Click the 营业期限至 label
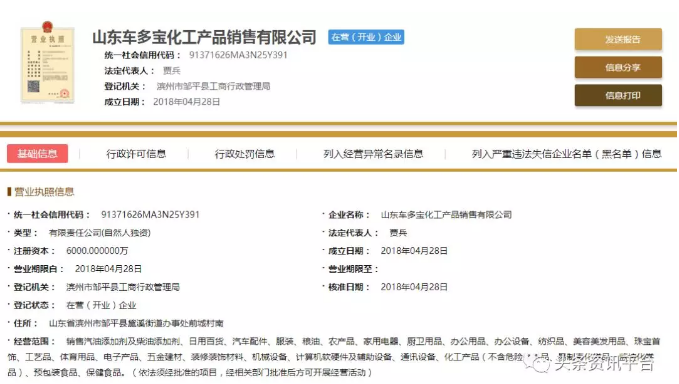This screenshot has height=384, width=679. coord(352,269)
